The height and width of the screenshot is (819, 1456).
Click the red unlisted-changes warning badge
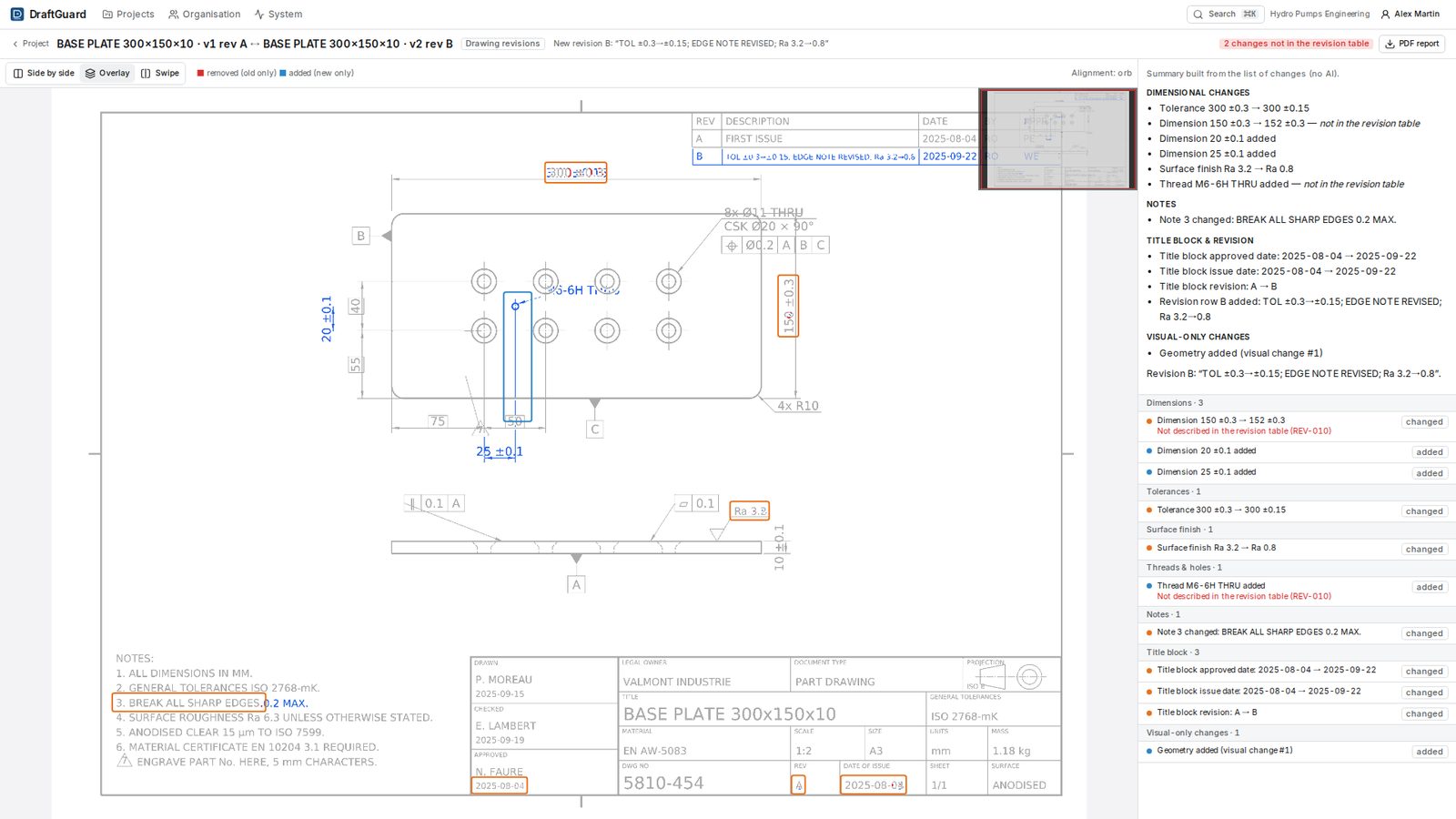point(1296,44)
